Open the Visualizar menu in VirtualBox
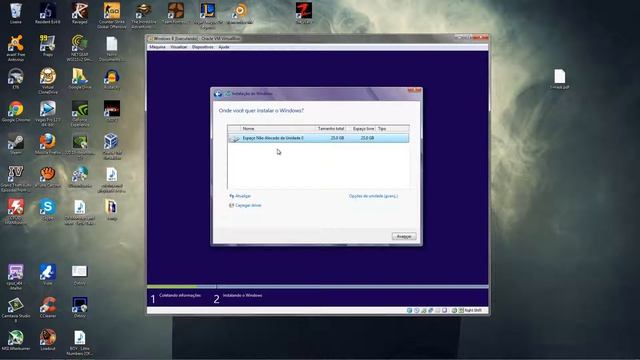 pos(178,47)
